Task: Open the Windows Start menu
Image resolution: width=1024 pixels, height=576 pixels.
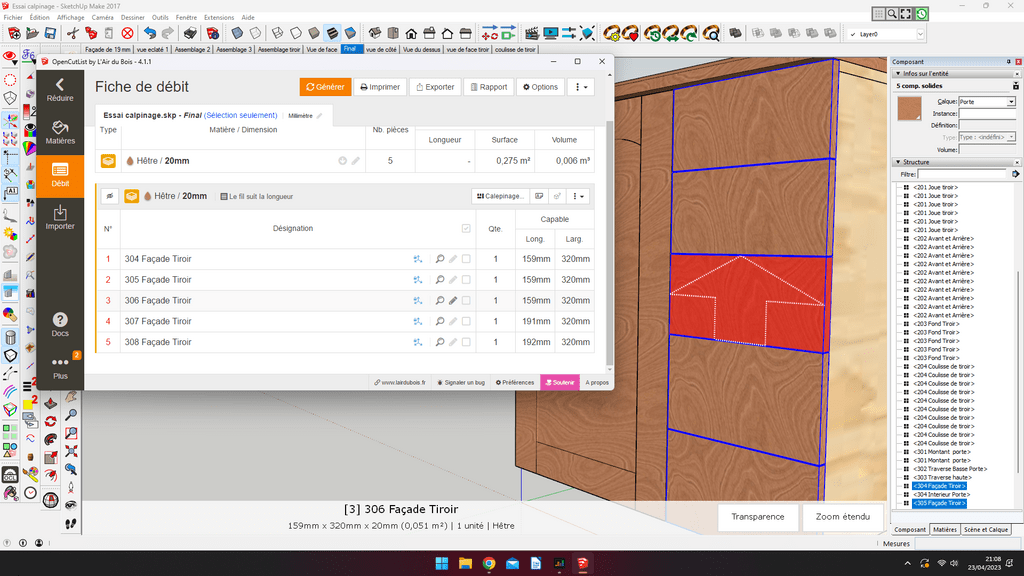Action: pyautogui.click(x=441, y=563)
